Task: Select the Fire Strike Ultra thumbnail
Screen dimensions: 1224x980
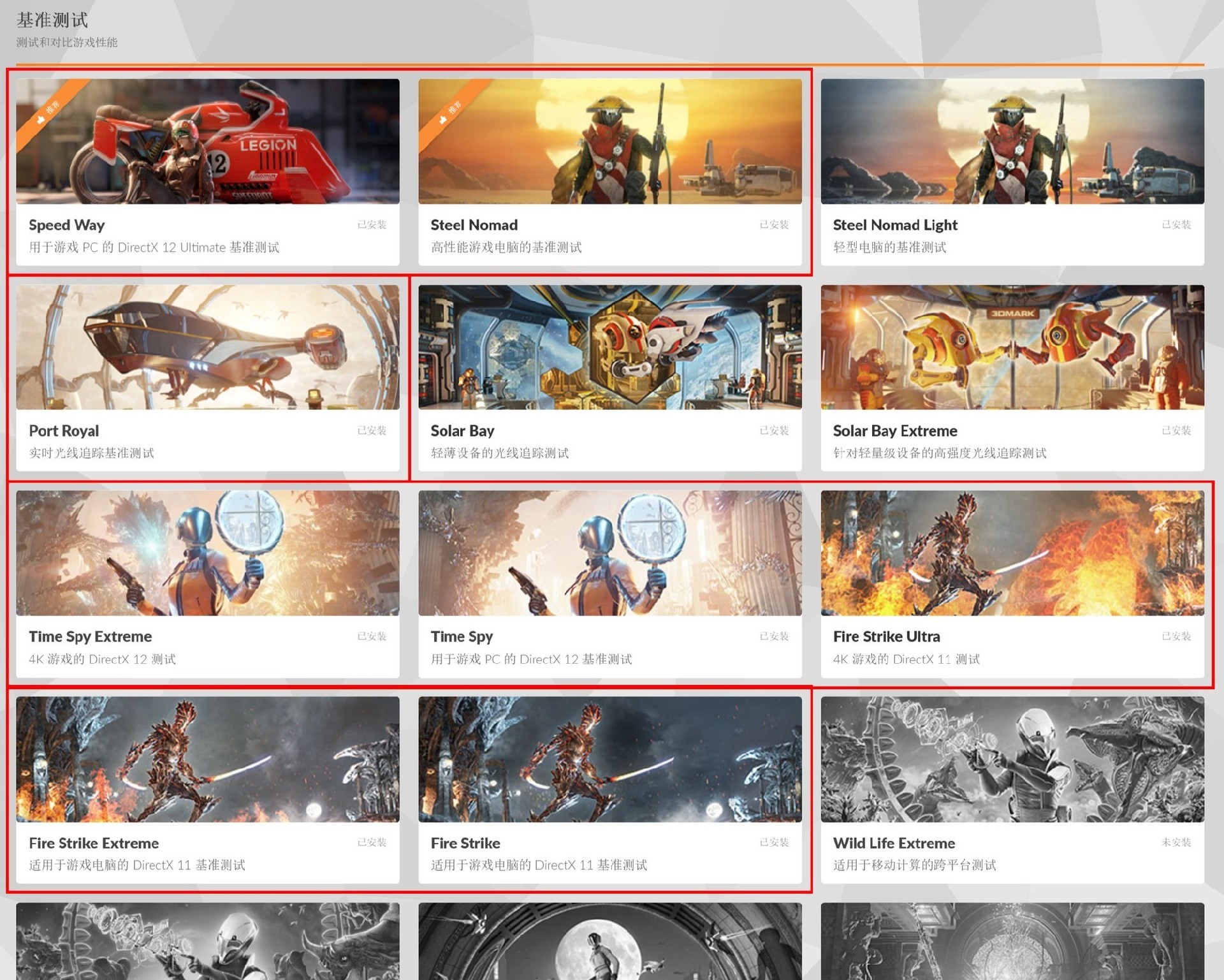Action: (x=1012, y=553)
